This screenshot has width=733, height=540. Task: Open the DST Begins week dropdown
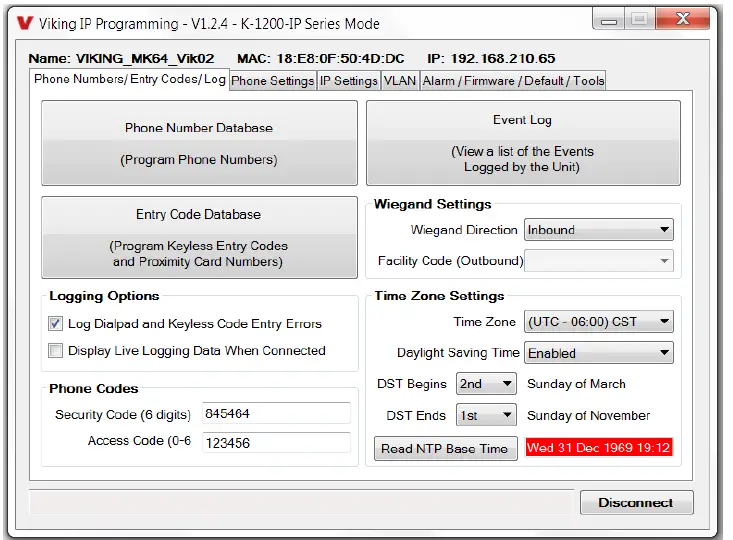[486, 384]
